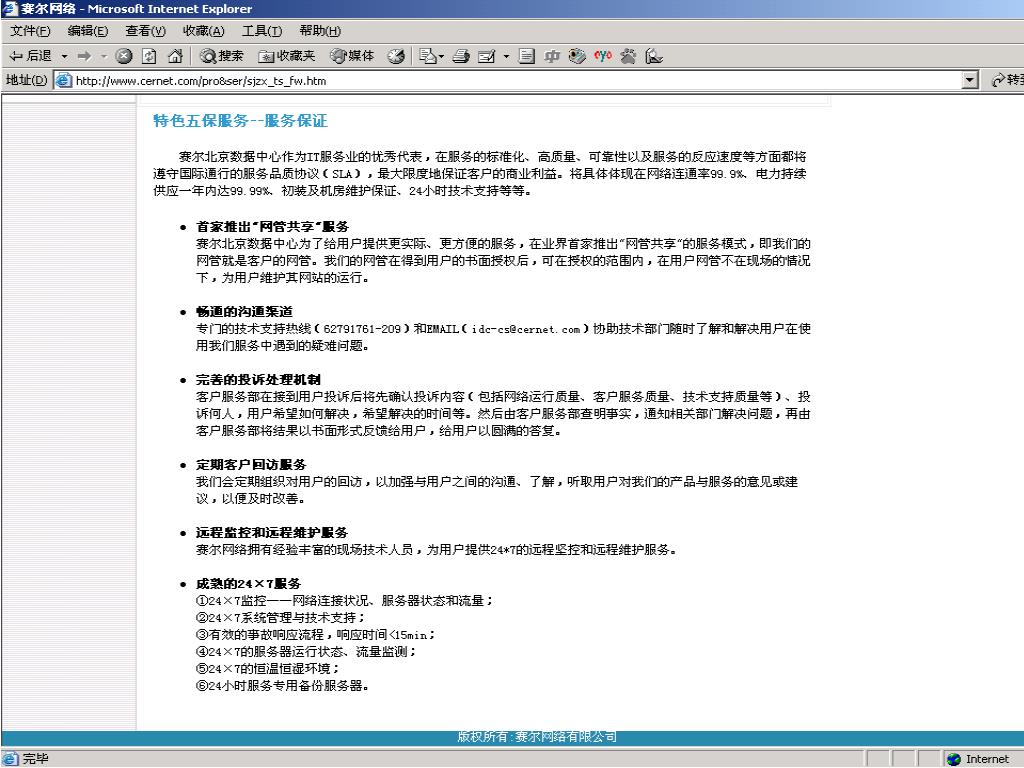Refresh the page with refresh icon

149,56
